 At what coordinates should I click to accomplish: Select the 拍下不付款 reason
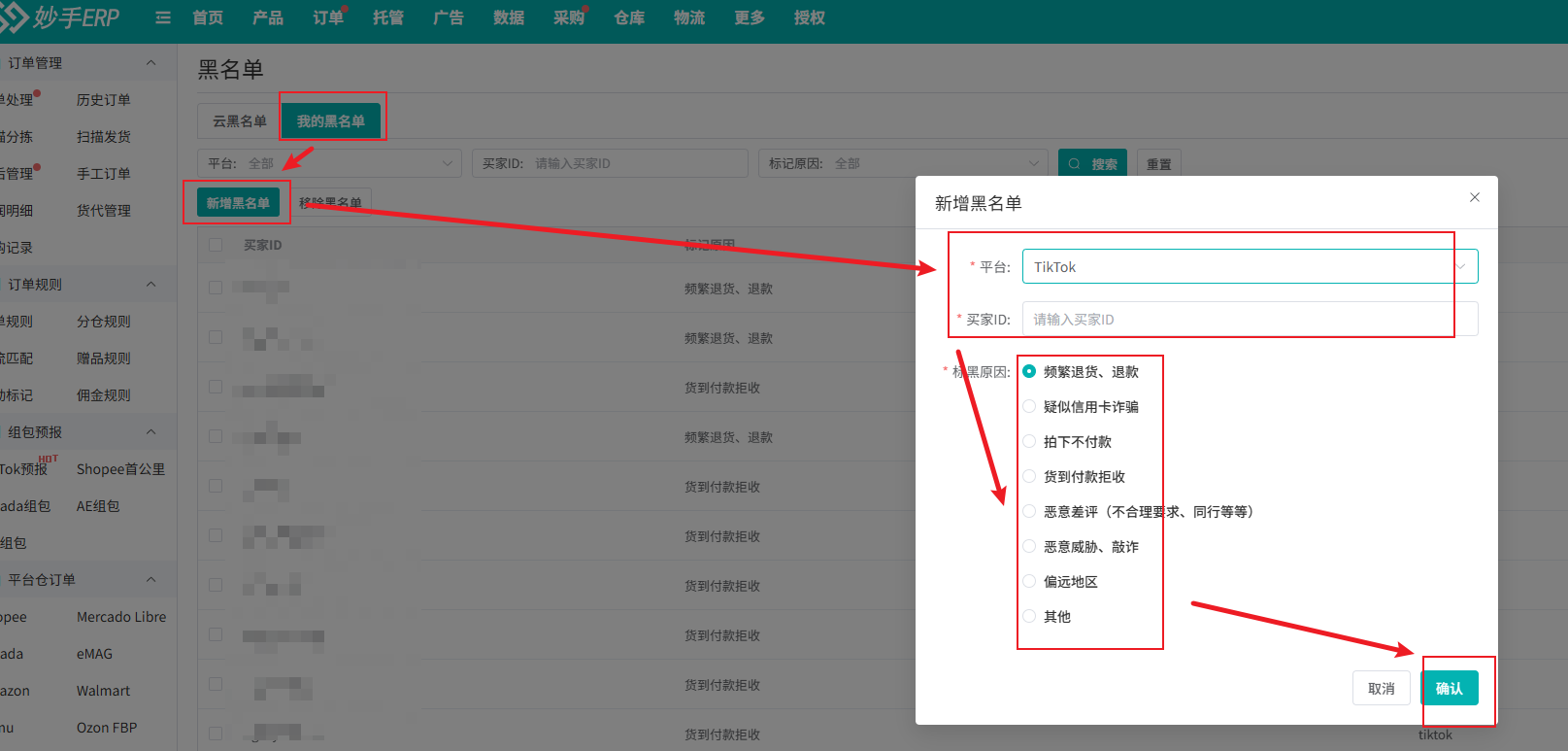point(1067,441)
